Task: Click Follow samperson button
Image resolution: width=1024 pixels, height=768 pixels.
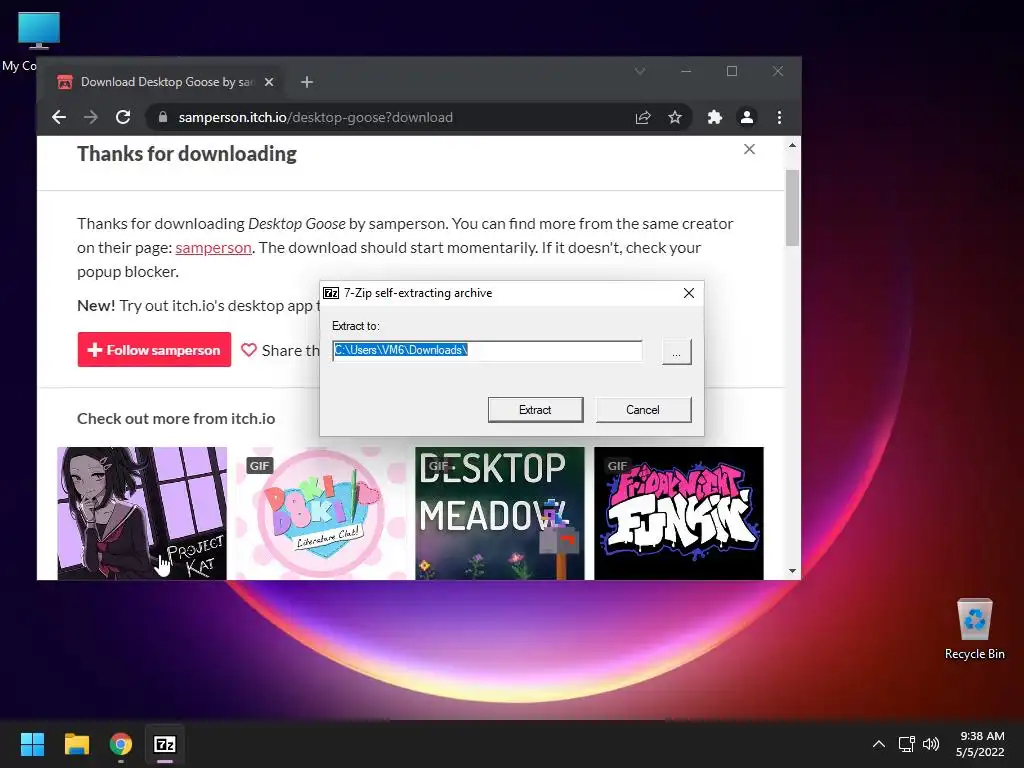Action: click(154, 350)
